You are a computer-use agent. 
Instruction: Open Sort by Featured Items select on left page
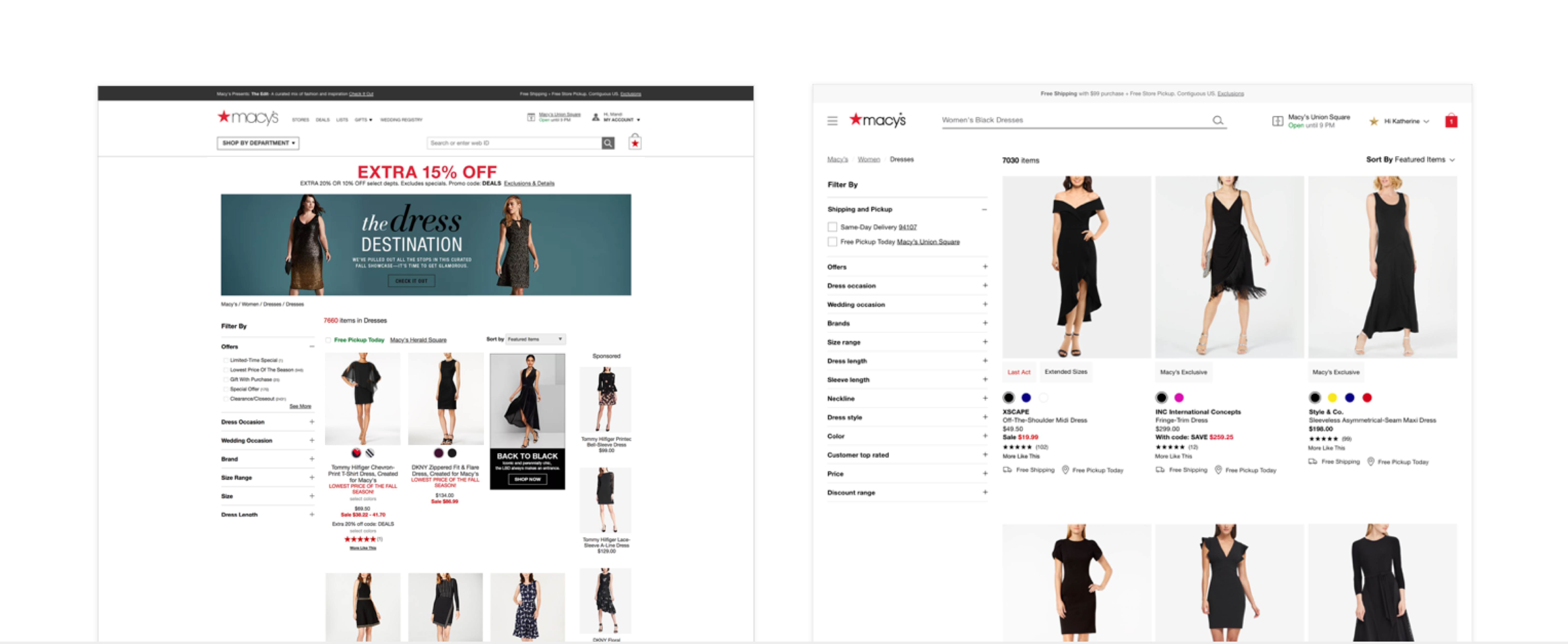pyautogui.click(x=535, y=339)
